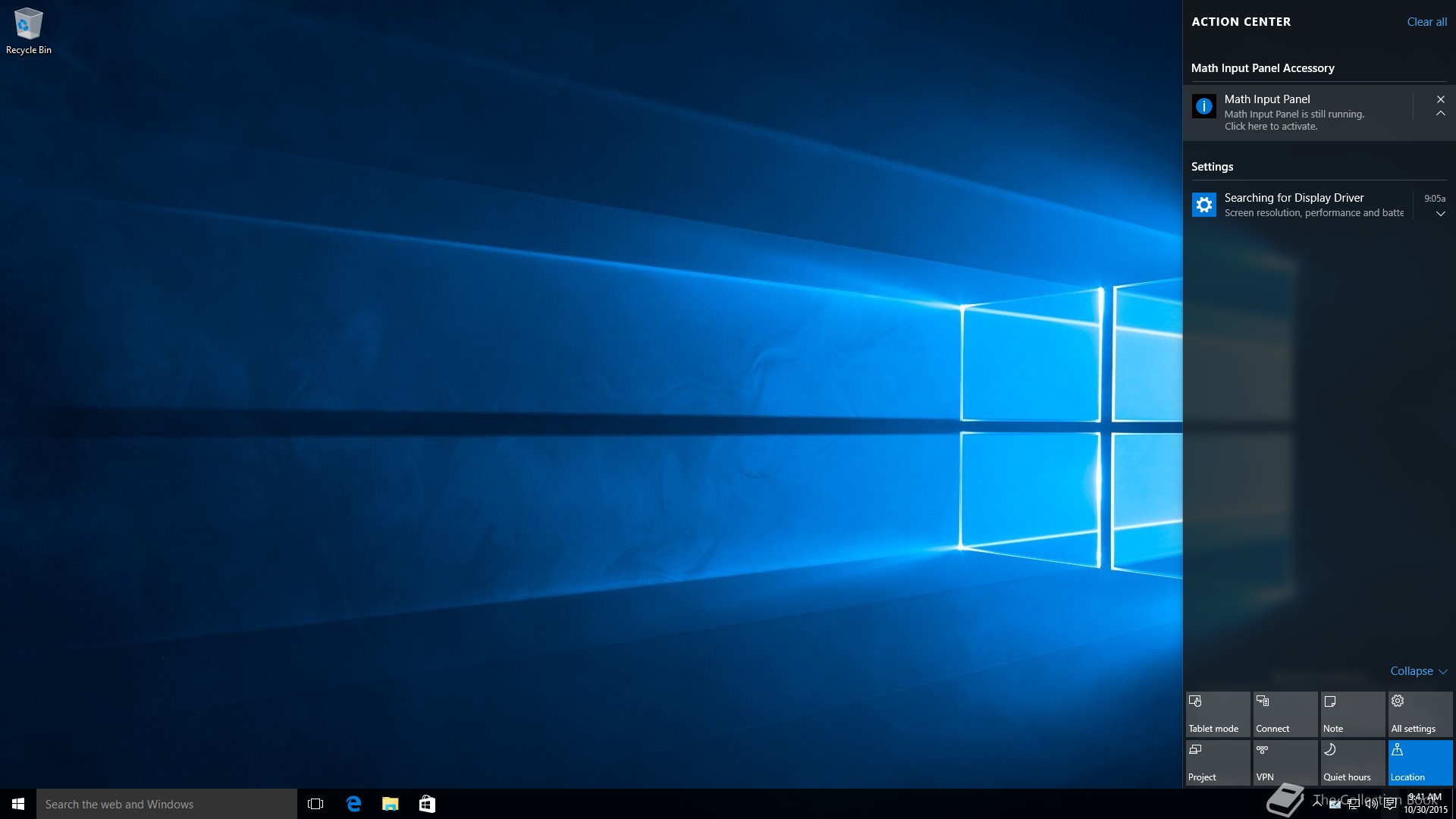Open the Recycle Bin desktop icon
1456x819 pixels.
[x=28, y=31]
